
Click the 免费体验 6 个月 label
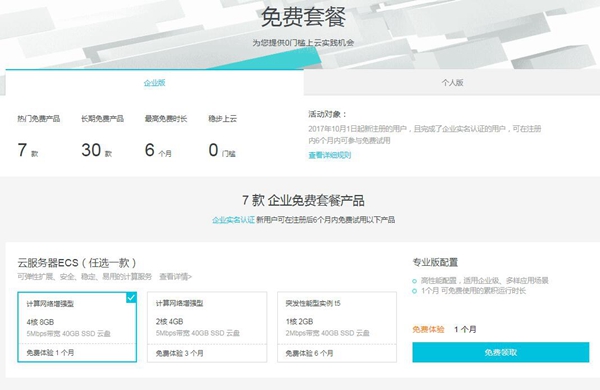[x=309, y=353]
